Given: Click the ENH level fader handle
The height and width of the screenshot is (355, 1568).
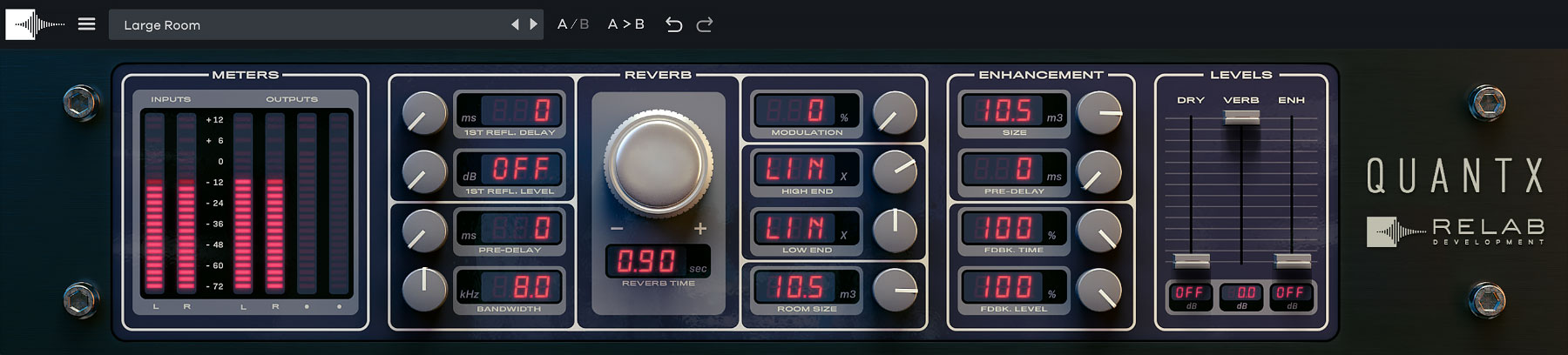Looking at the screenshot, I should tap(1292, 260).
